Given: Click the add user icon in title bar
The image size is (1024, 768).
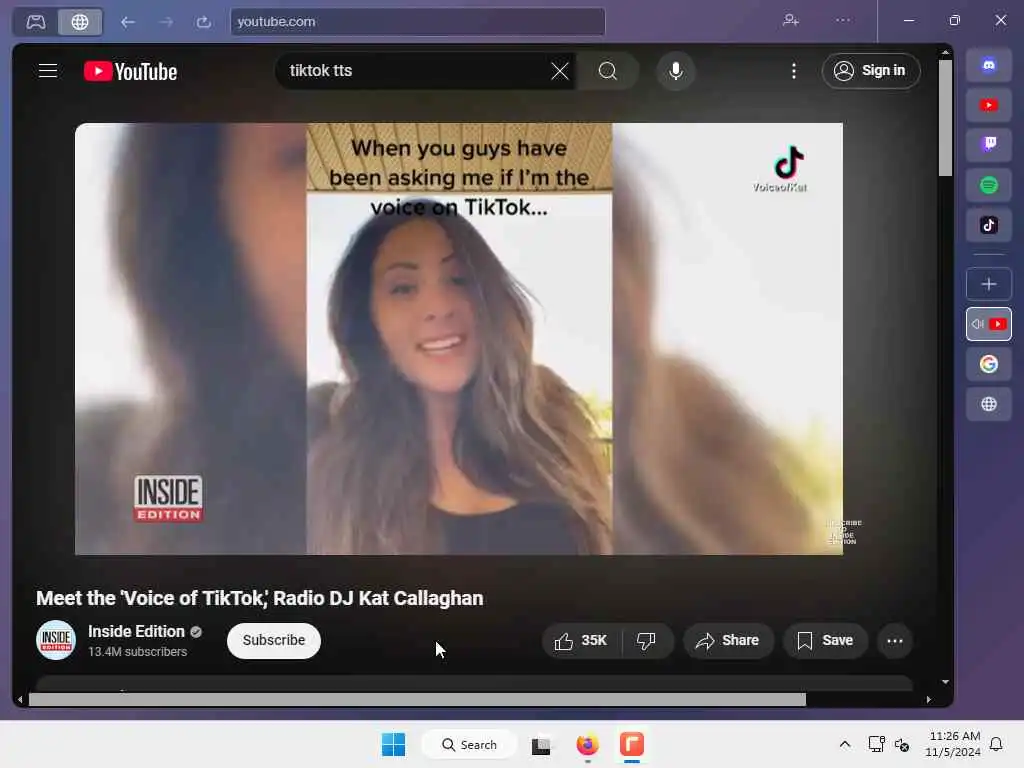Looking at the screenshot, I should pos(791,20).
